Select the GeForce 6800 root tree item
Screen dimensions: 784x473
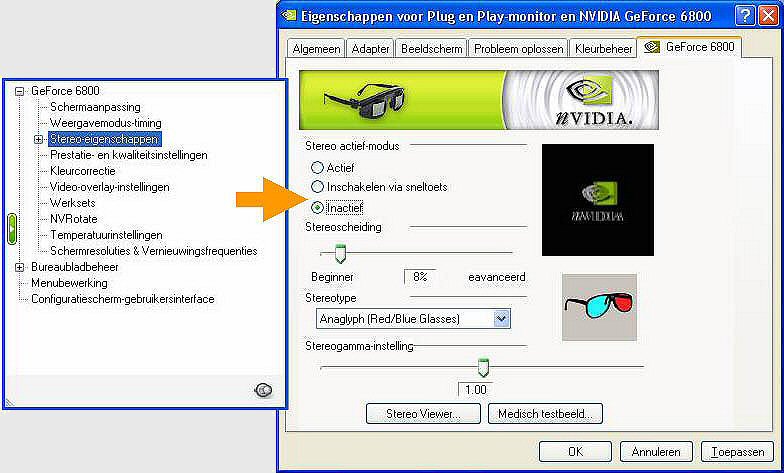coord(65,91)
